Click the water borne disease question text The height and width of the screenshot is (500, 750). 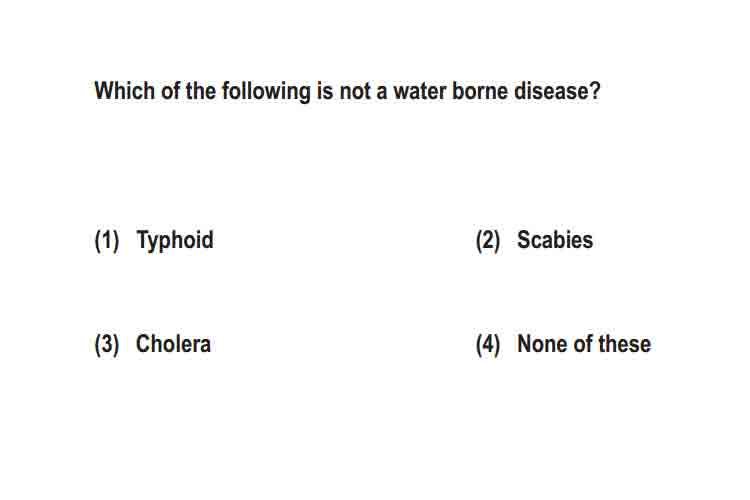347,91
